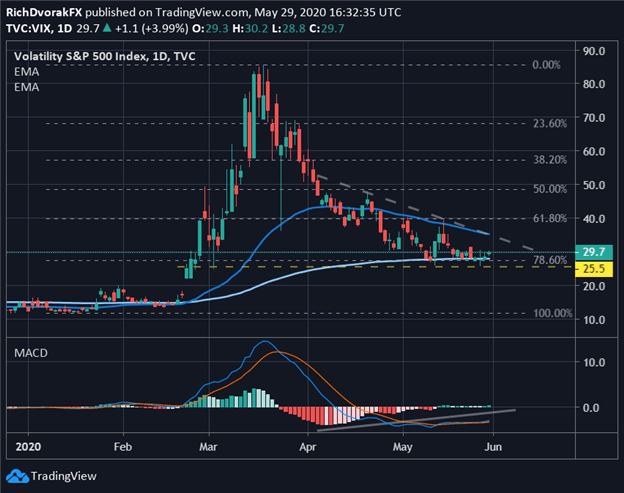Select the O:29.3 open value

[210, 29]
